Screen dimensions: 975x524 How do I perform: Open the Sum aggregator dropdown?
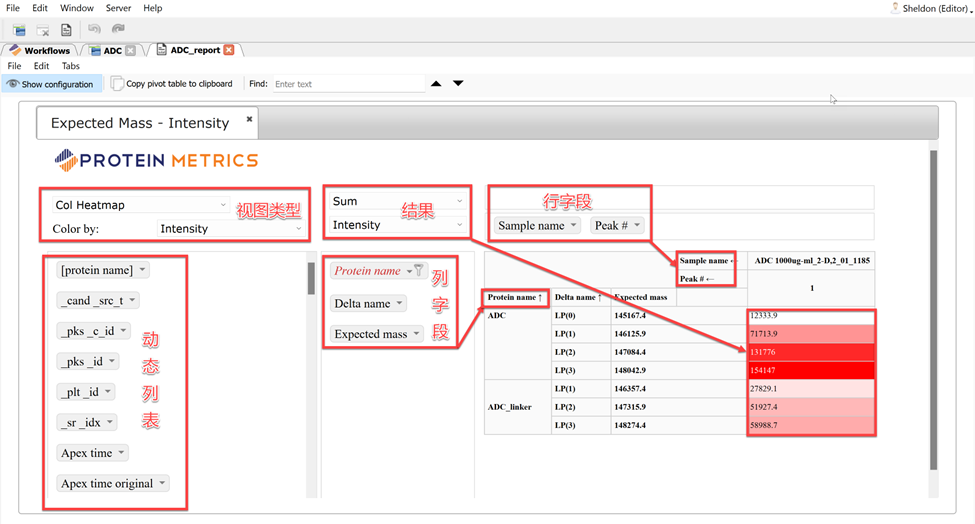coord(397,201)
